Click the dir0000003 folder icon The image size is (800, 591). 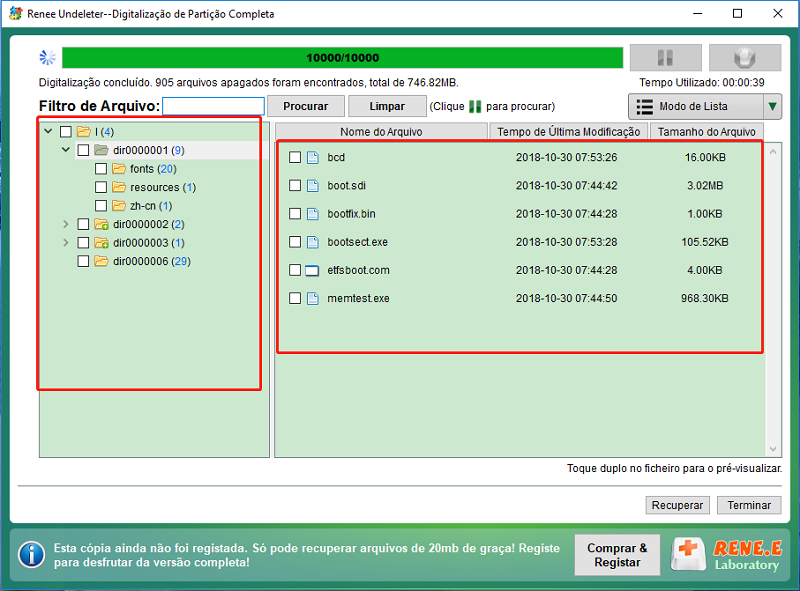pos(102,242)
